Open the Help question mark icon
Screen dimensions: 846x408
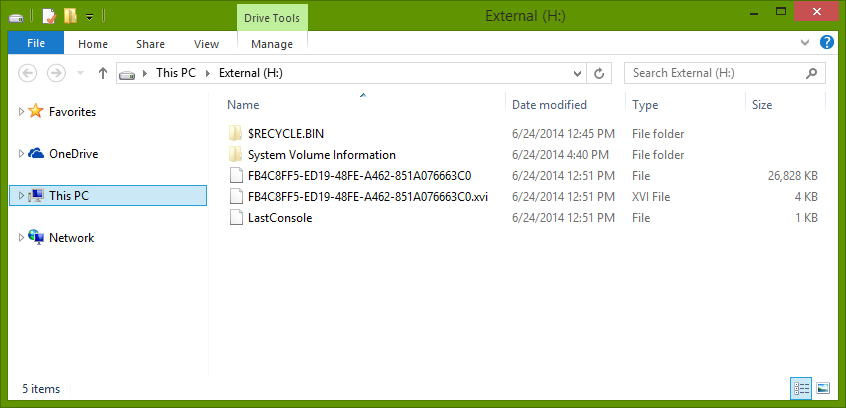pyautogui.click(x=827, y=42)
